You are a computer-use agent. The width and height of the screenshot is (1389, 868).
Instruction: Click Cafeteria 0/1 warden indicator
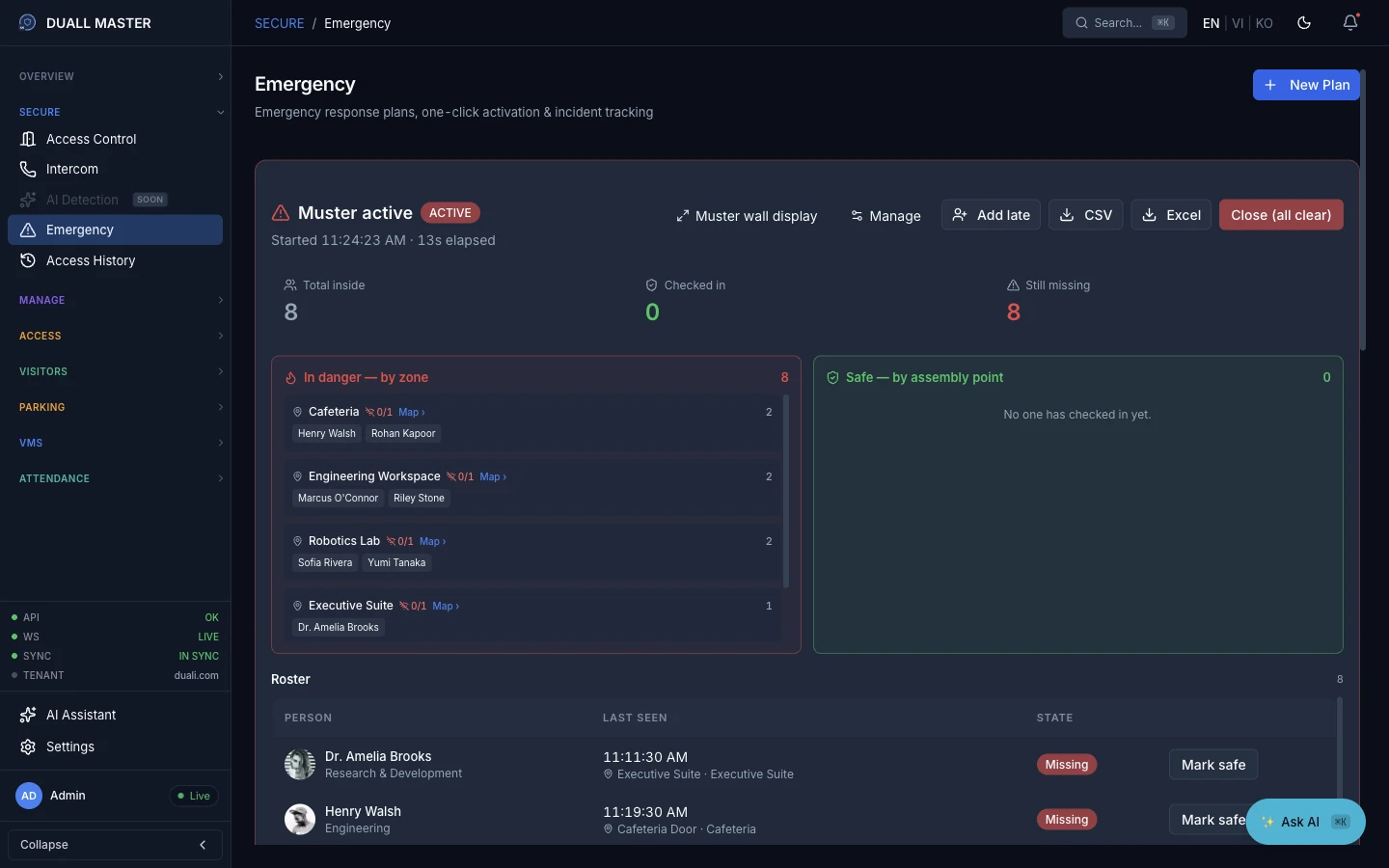click(379, 412)
